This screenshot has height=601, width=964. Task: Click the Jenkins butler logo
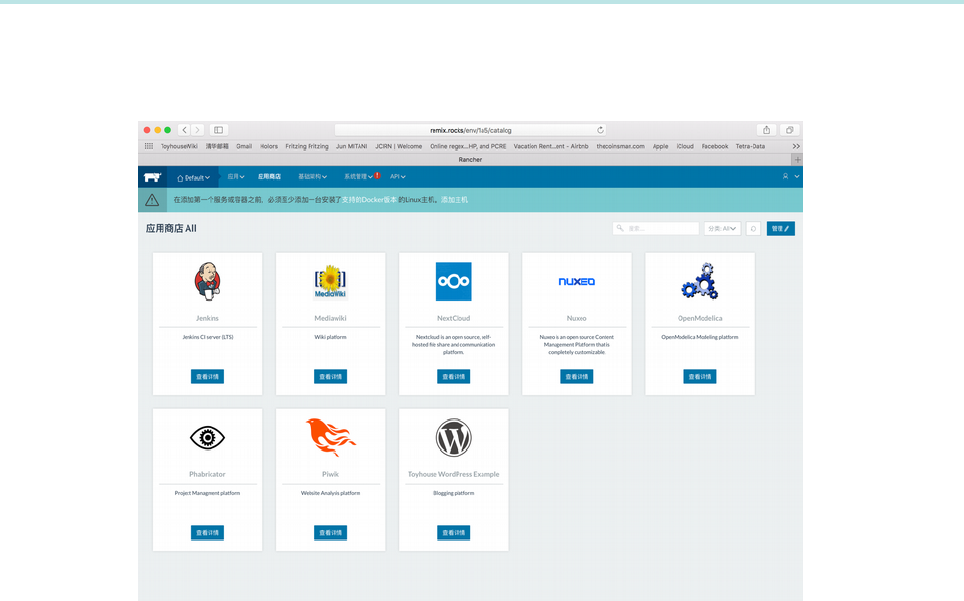(208, 281)
